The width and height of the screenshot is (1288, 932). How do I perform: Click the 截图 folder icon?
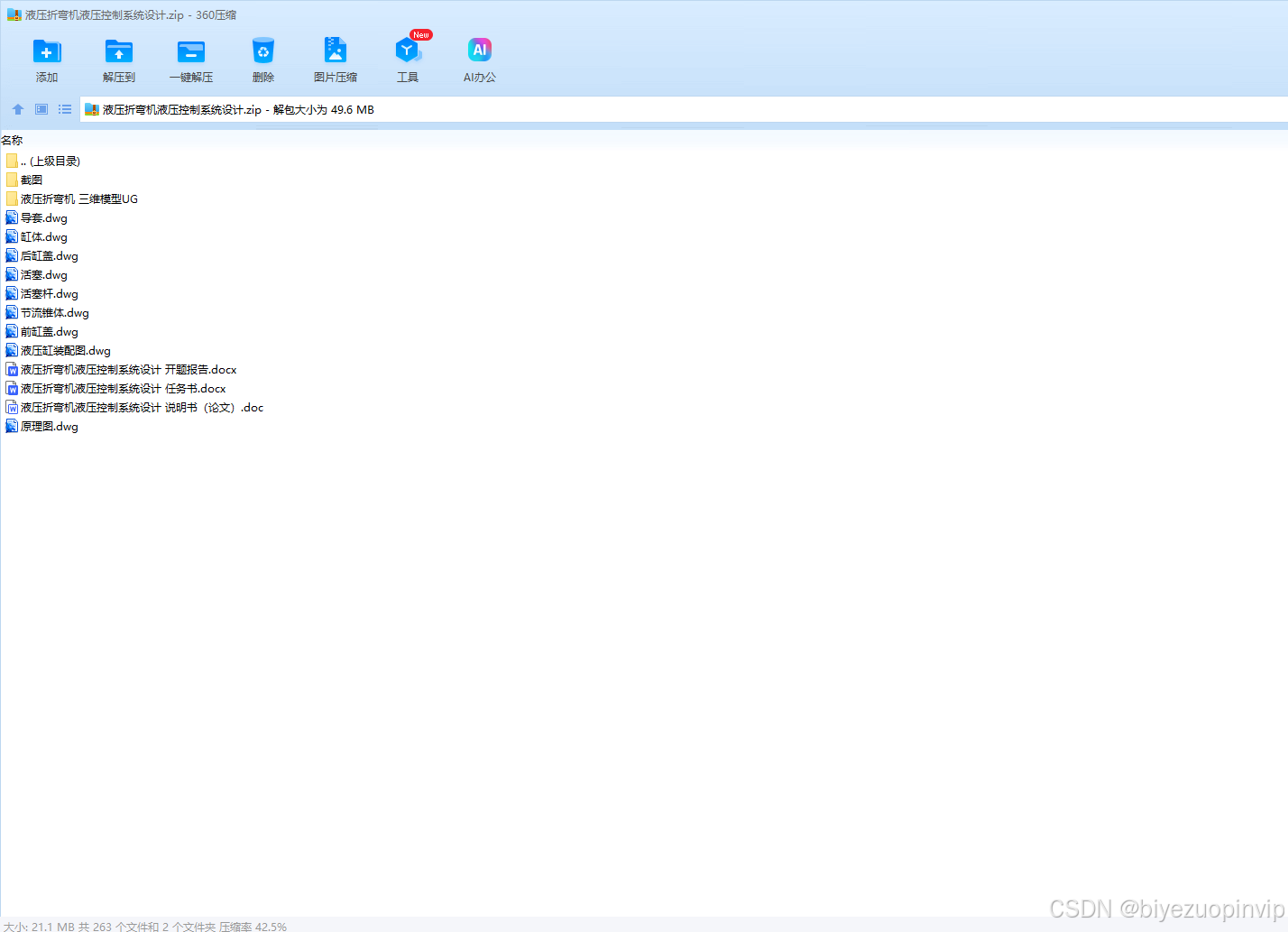(x=12, y=180)
